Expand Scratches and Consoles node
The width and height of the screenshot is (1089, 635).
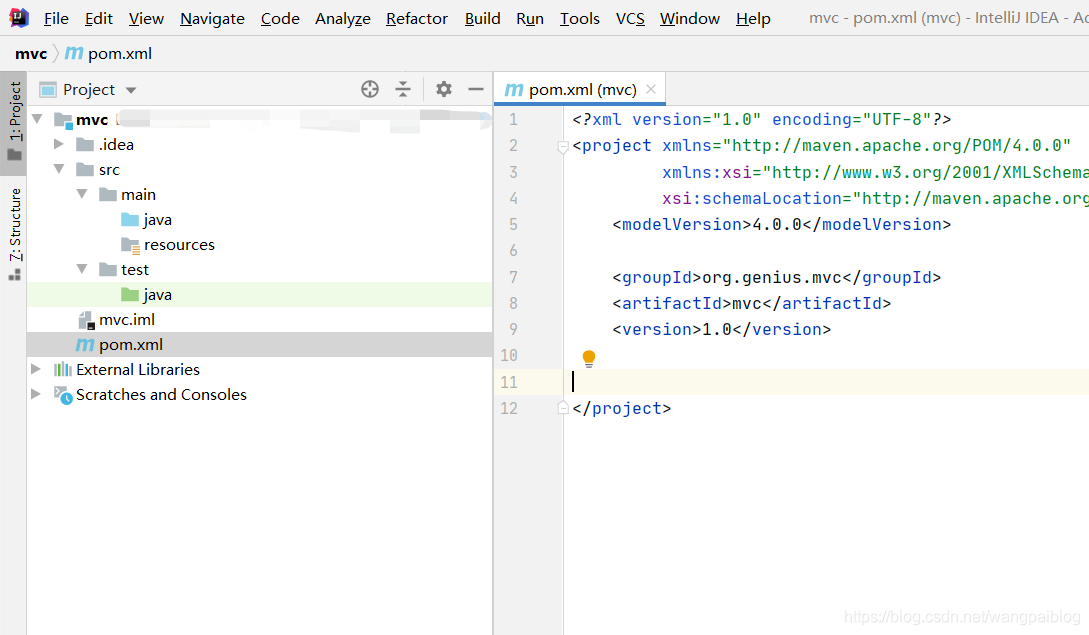pyautogui.click(x=35, y=394)
